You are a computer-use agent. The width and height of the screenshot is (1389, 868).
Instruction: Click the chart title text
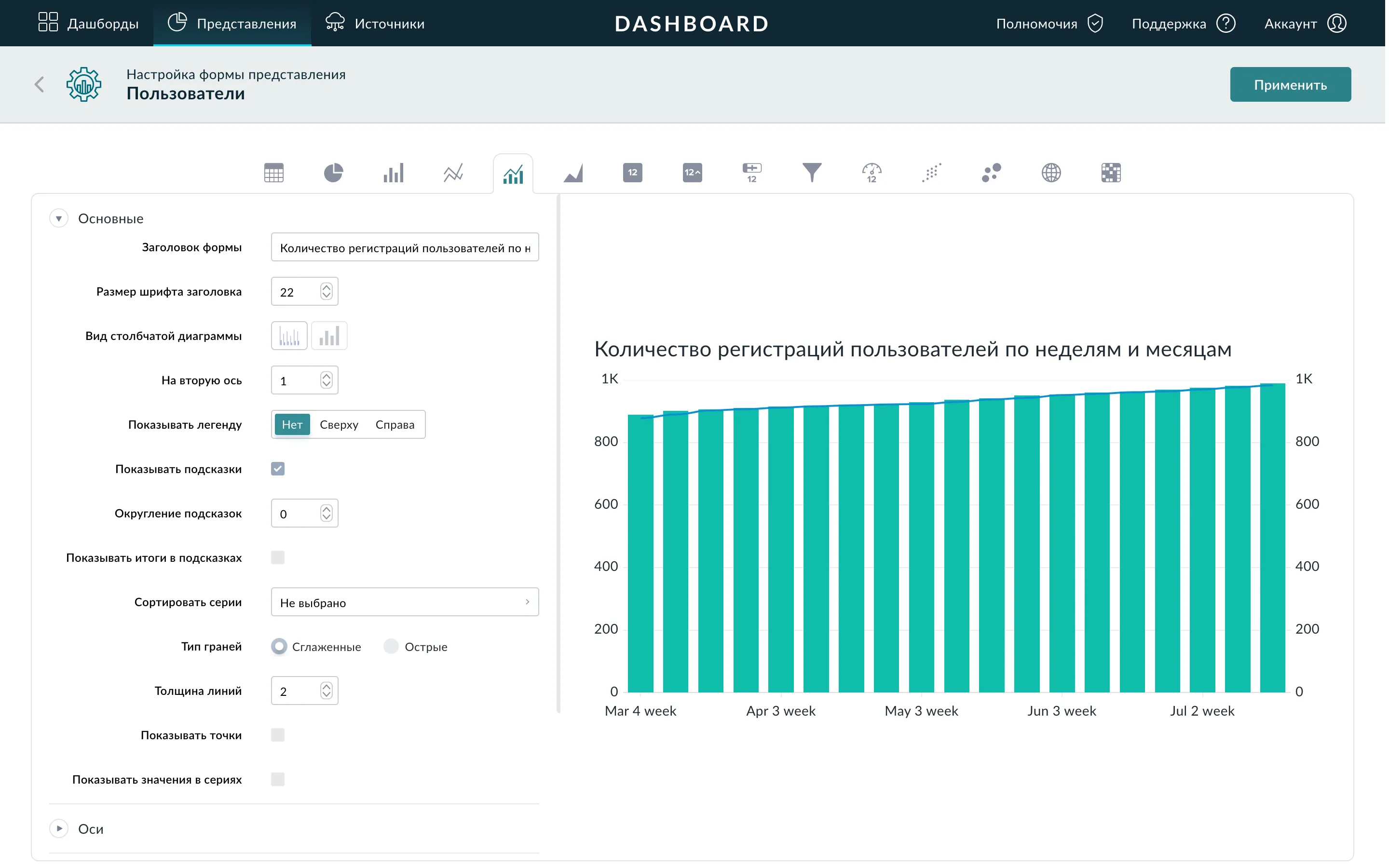click(912, 350)
